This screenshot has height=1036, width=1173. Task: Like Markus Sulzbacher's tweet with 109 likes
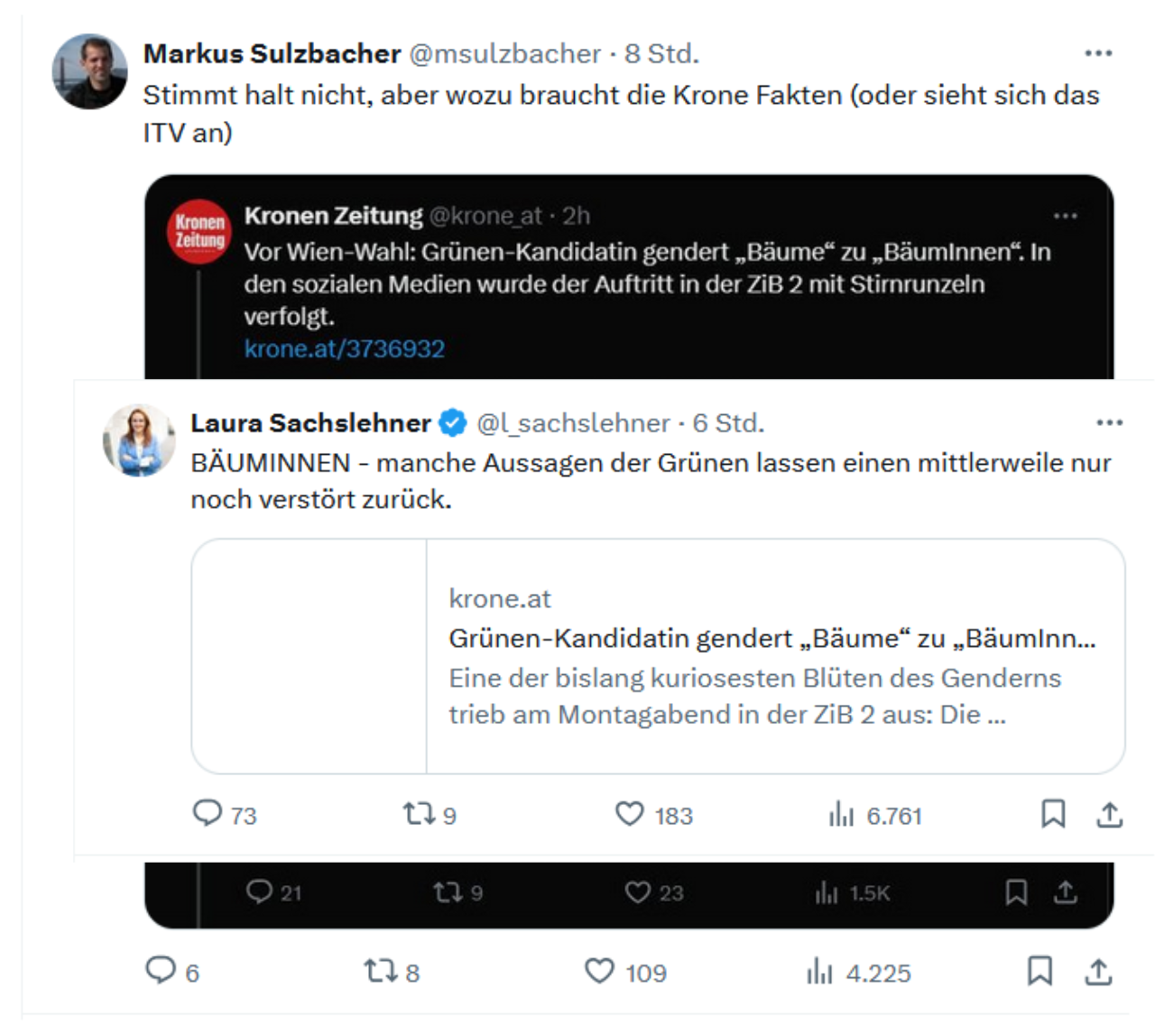click(x=600, y=971)
